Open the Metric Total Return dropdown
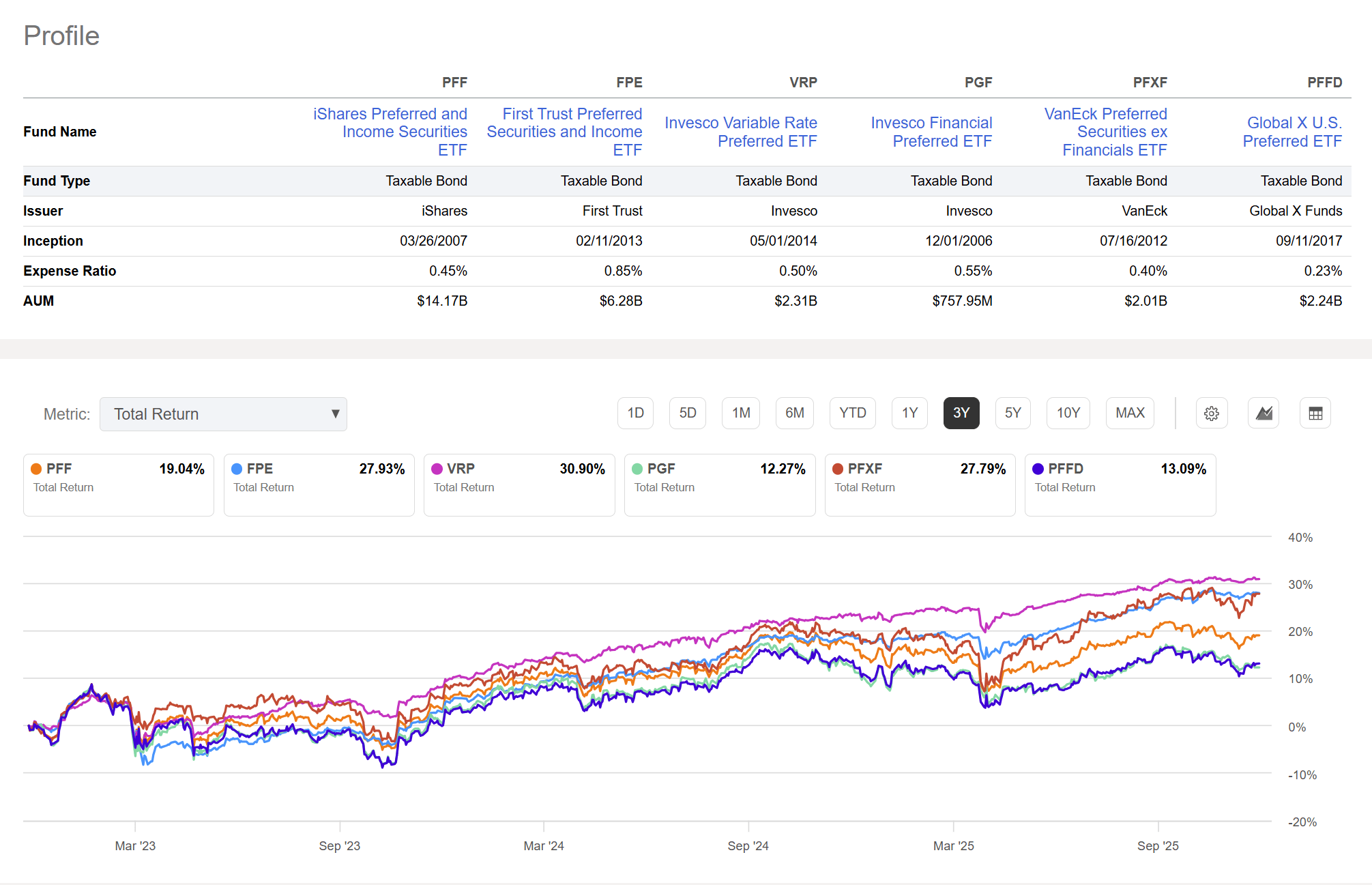 [223, 414]
